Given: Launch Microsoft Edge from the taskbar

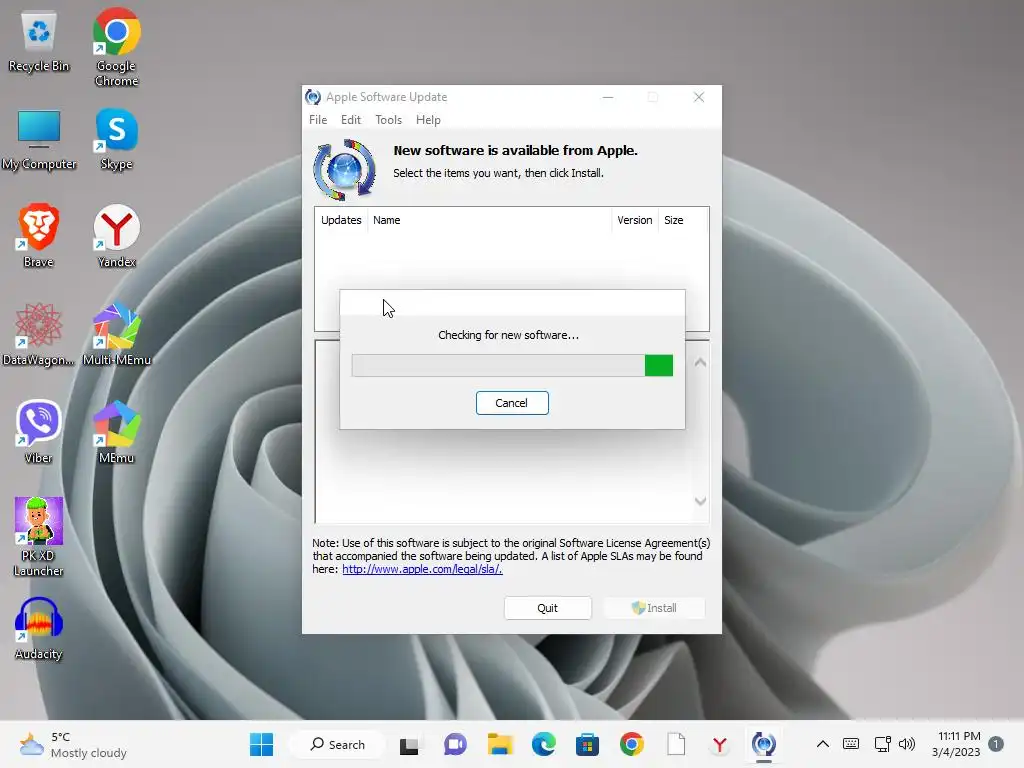Looking at the screenshot, I should tap(543, 744).
